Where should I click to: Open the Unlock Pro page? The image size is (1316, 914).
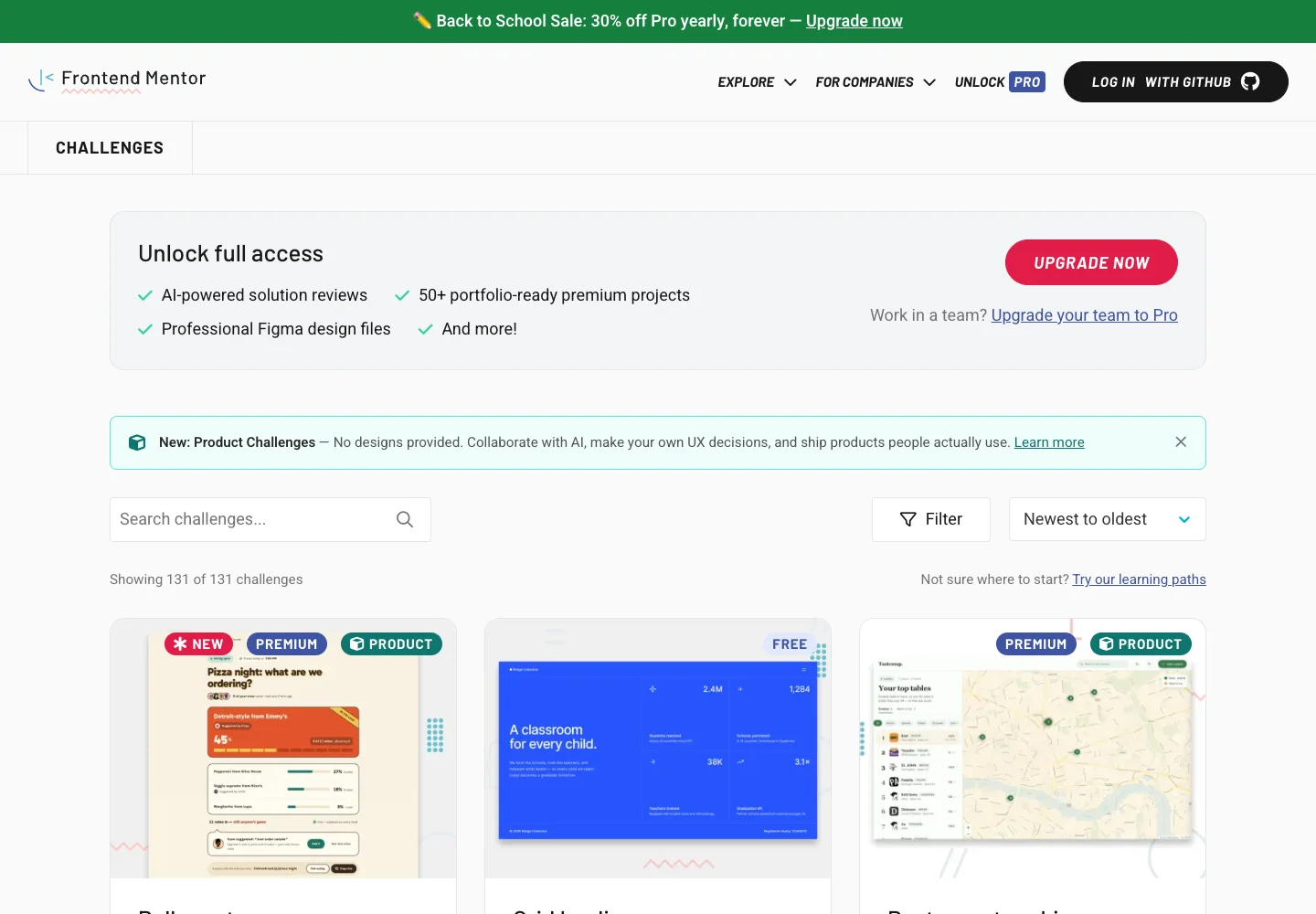point(1000,82)
